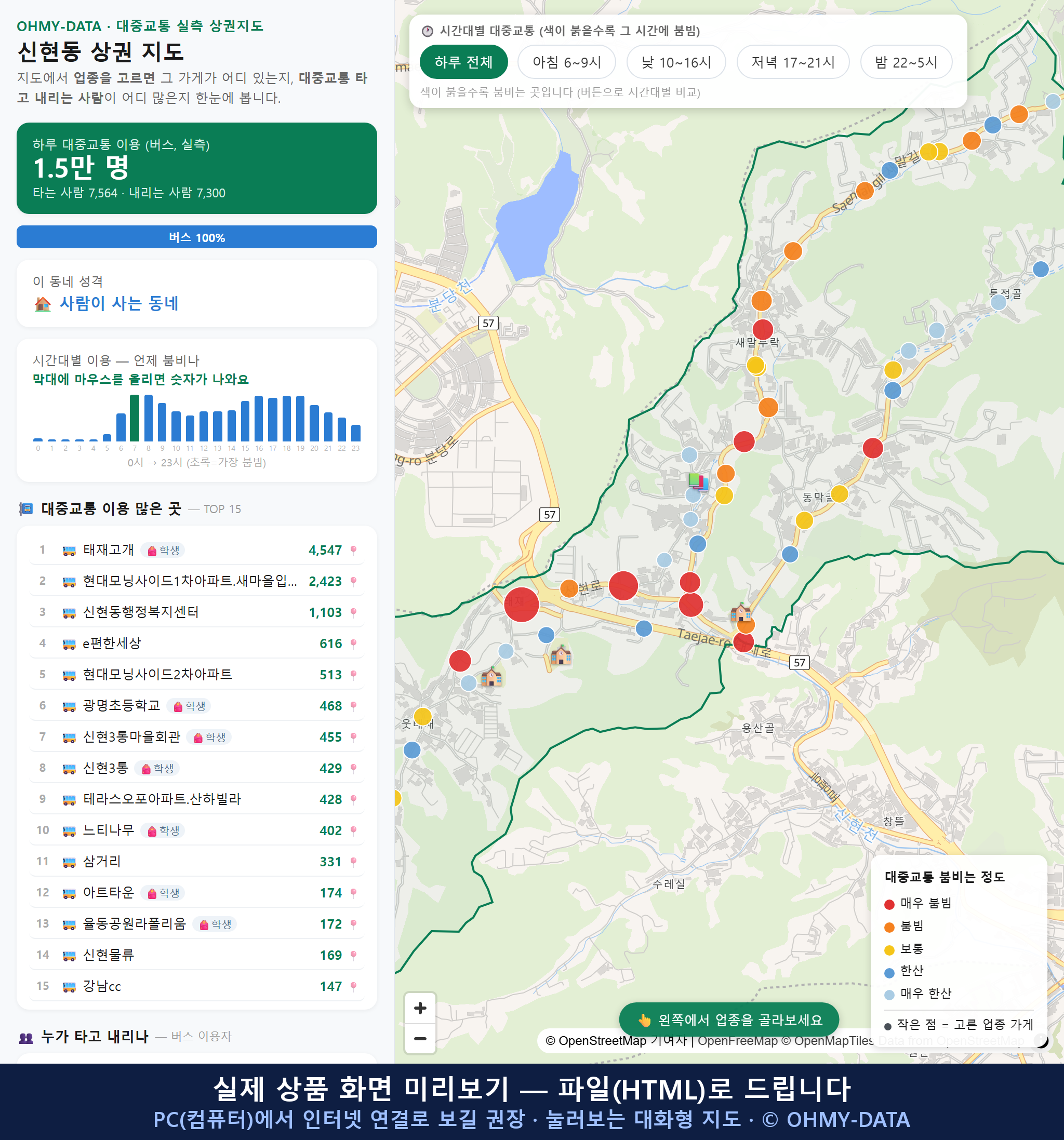The height and width of the screenshot is (1140, 1064).
Task: Click the 1.5만 명 daily usage card
Action: pyautogui.click(x=197, y=168)
